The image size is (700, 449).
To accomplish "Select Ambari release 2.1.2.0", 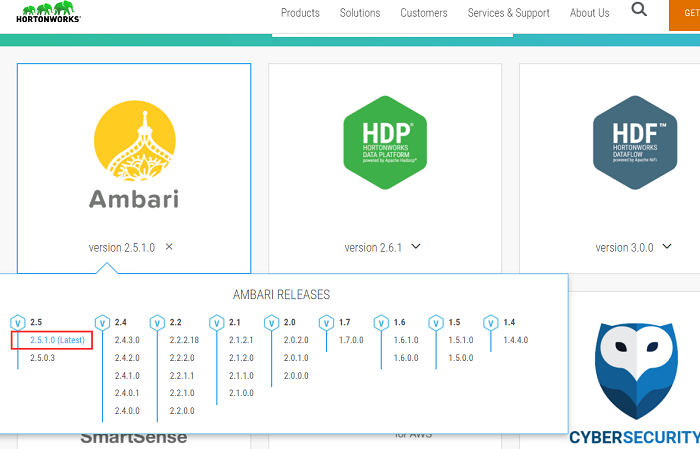I will (241, 358).
